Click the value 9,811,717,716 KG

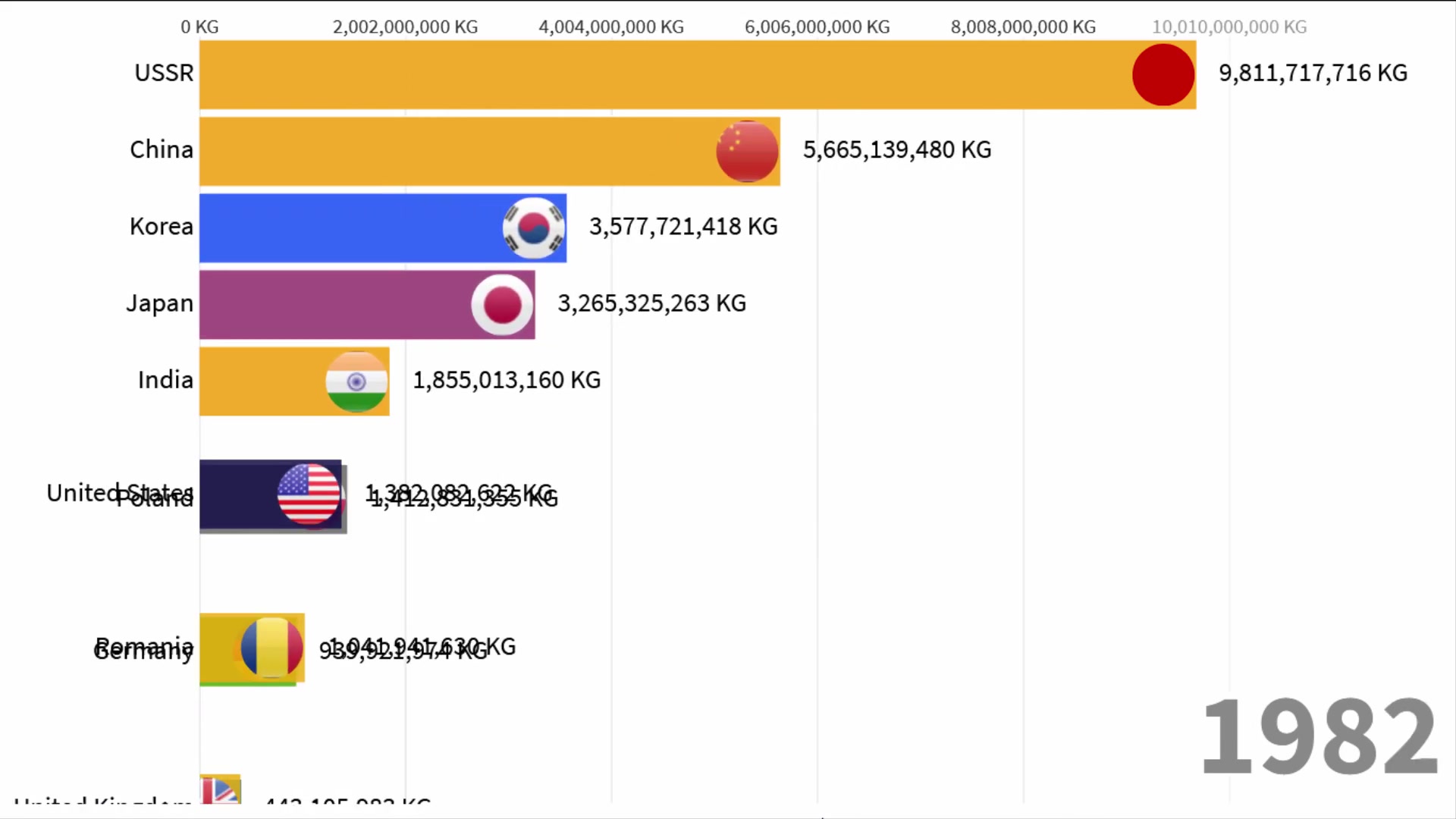point(1313,73)
